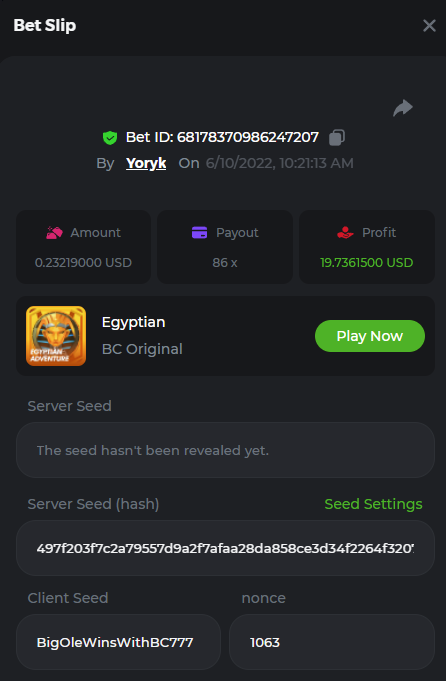Copy the Bet ID with copy icon
Screen dimensions: 446x681
point(337,137)
